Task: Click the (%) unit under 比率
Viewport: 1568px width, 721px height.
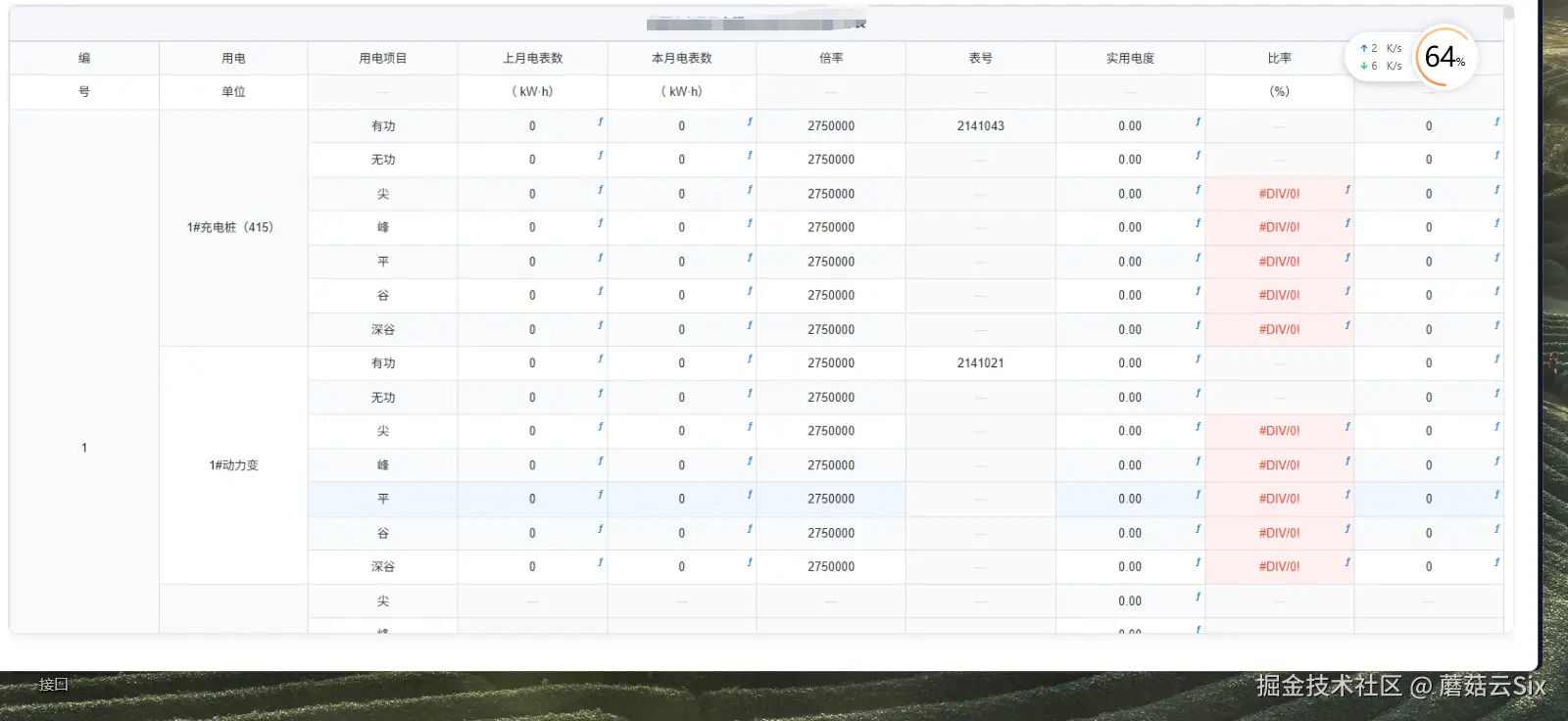Action: 1280,91
